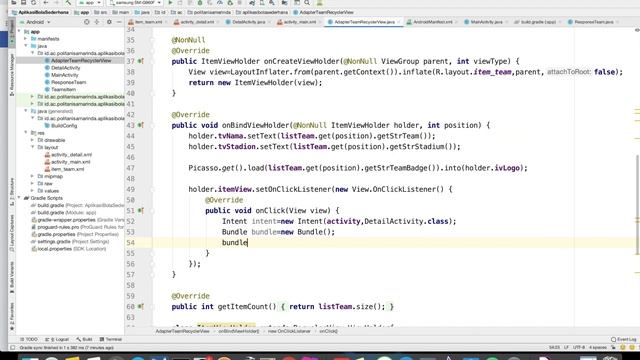This screenshot has width=640, height=360.
Task: Click override gutter icon on line 43
Action: click(140, 125)
